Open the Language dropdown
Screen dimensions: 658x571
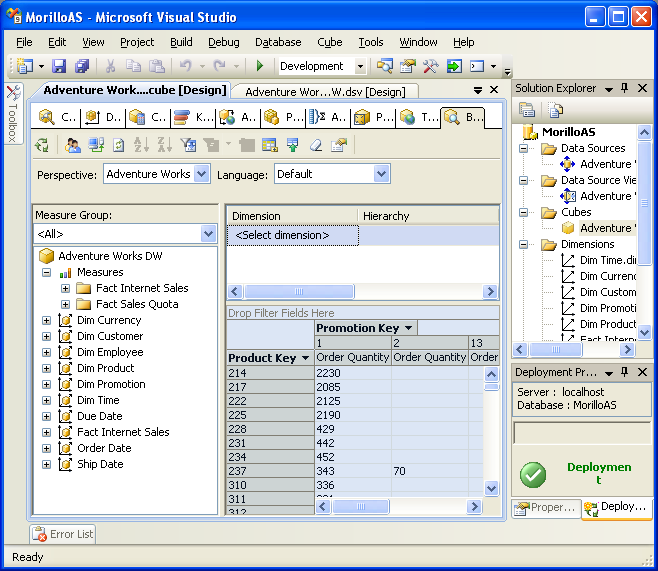click(381, 174)
